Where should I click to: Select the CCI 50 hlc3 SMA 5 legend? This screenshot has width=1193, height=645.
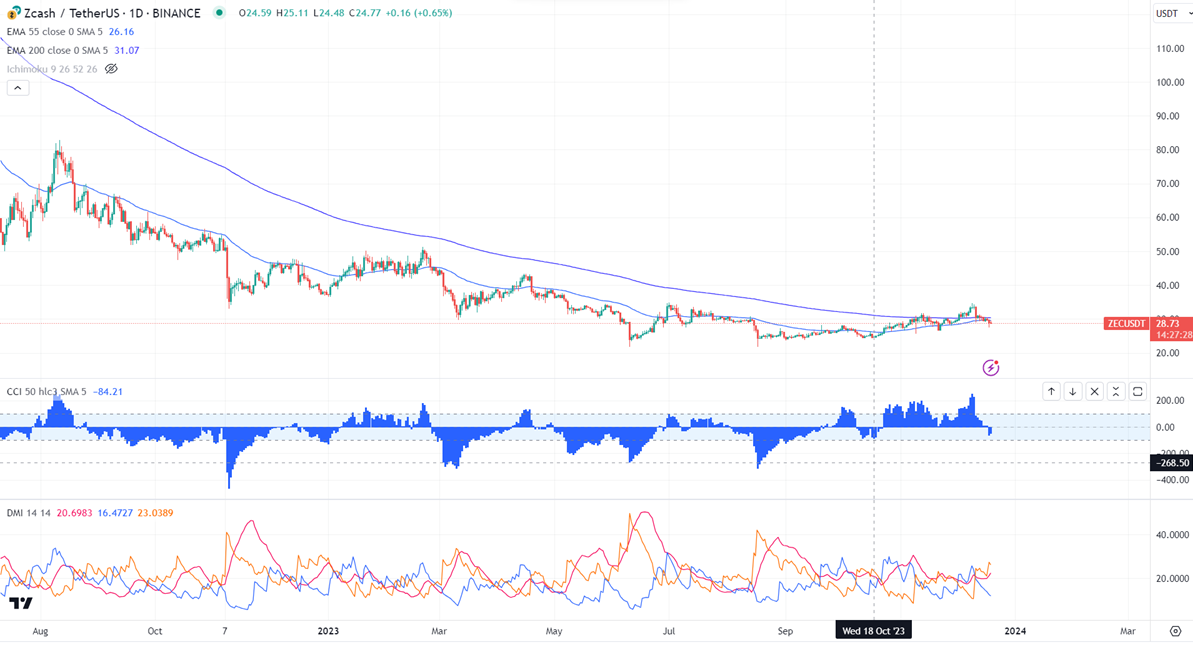click(46, 392)
